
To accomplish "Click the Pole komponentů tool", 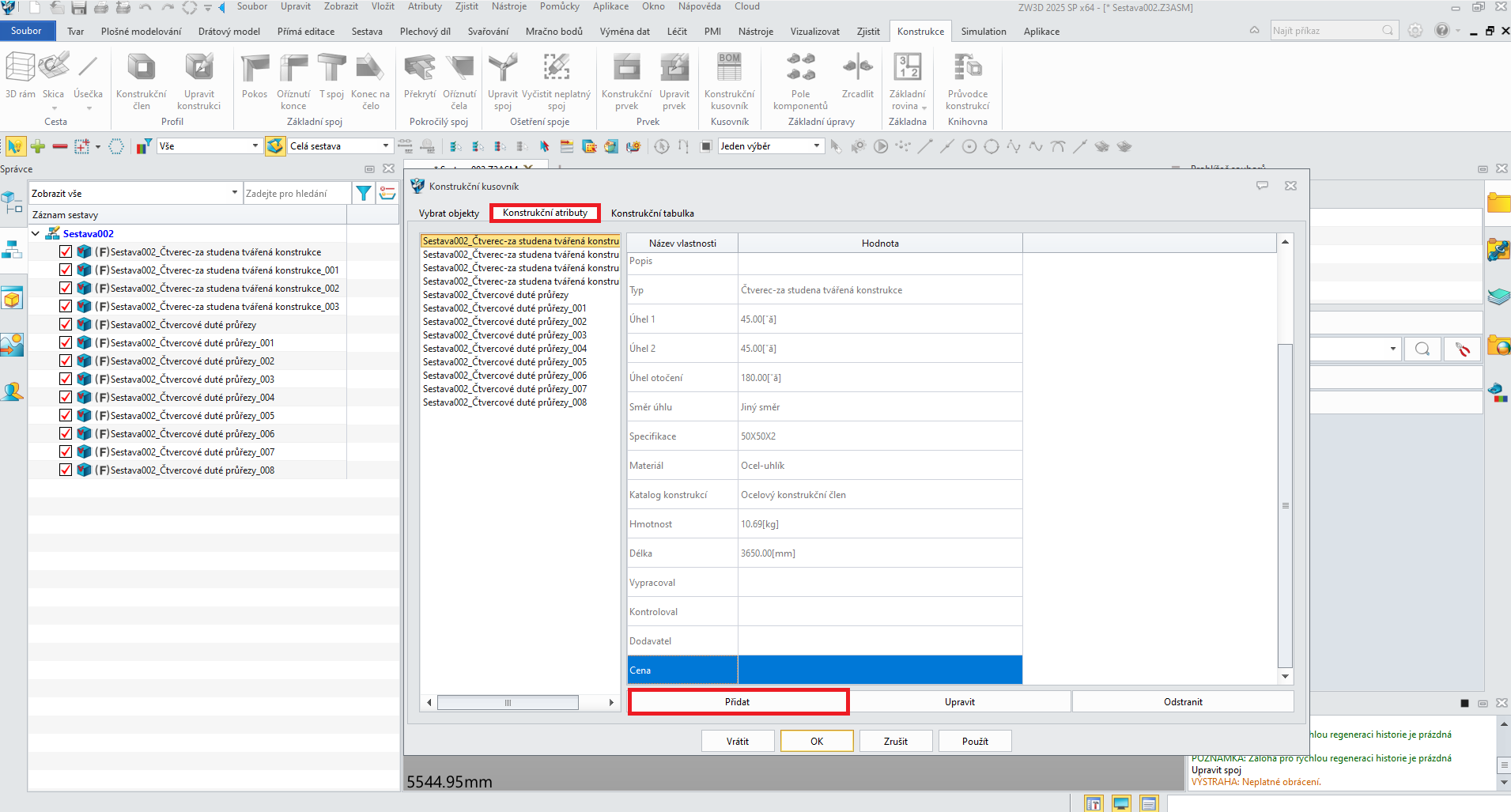I will [800, 81].
